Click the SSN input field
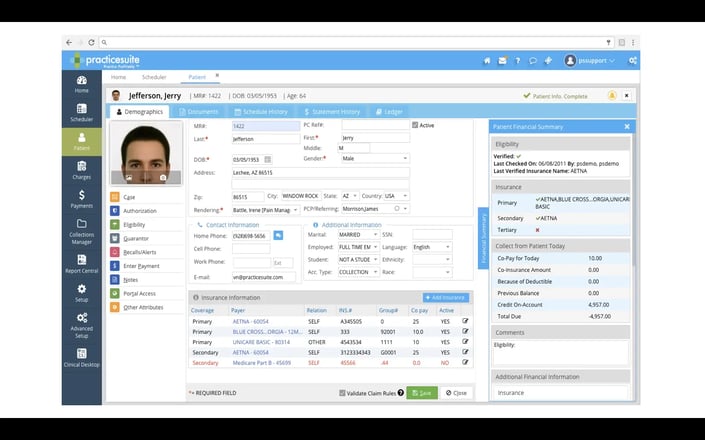Screen dimensions: 705x440 point(432,235)
